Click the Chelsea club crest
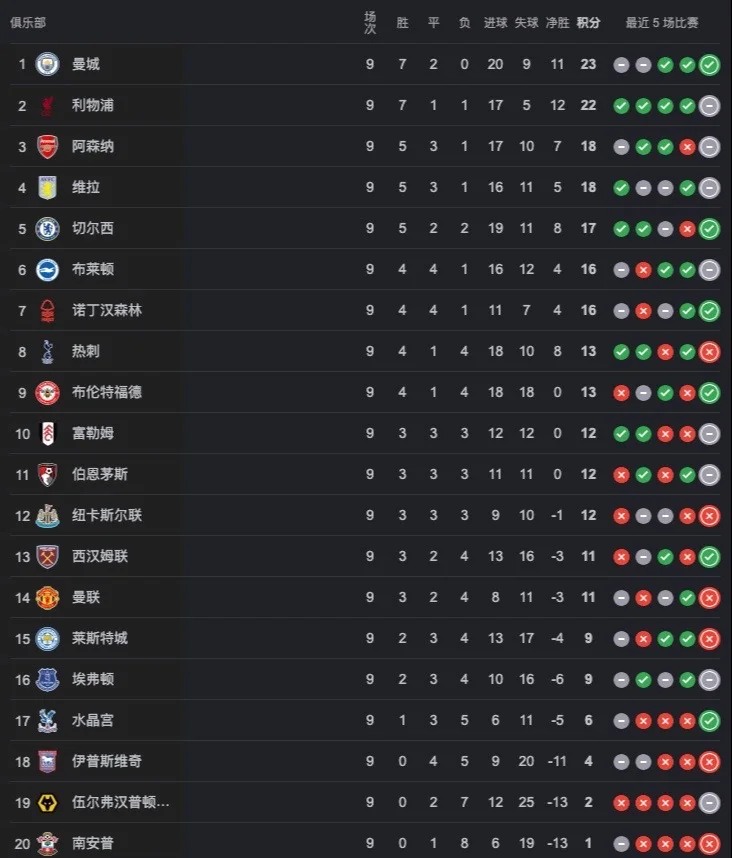This screenshot has width=732, height=858. tap(47, 228)
